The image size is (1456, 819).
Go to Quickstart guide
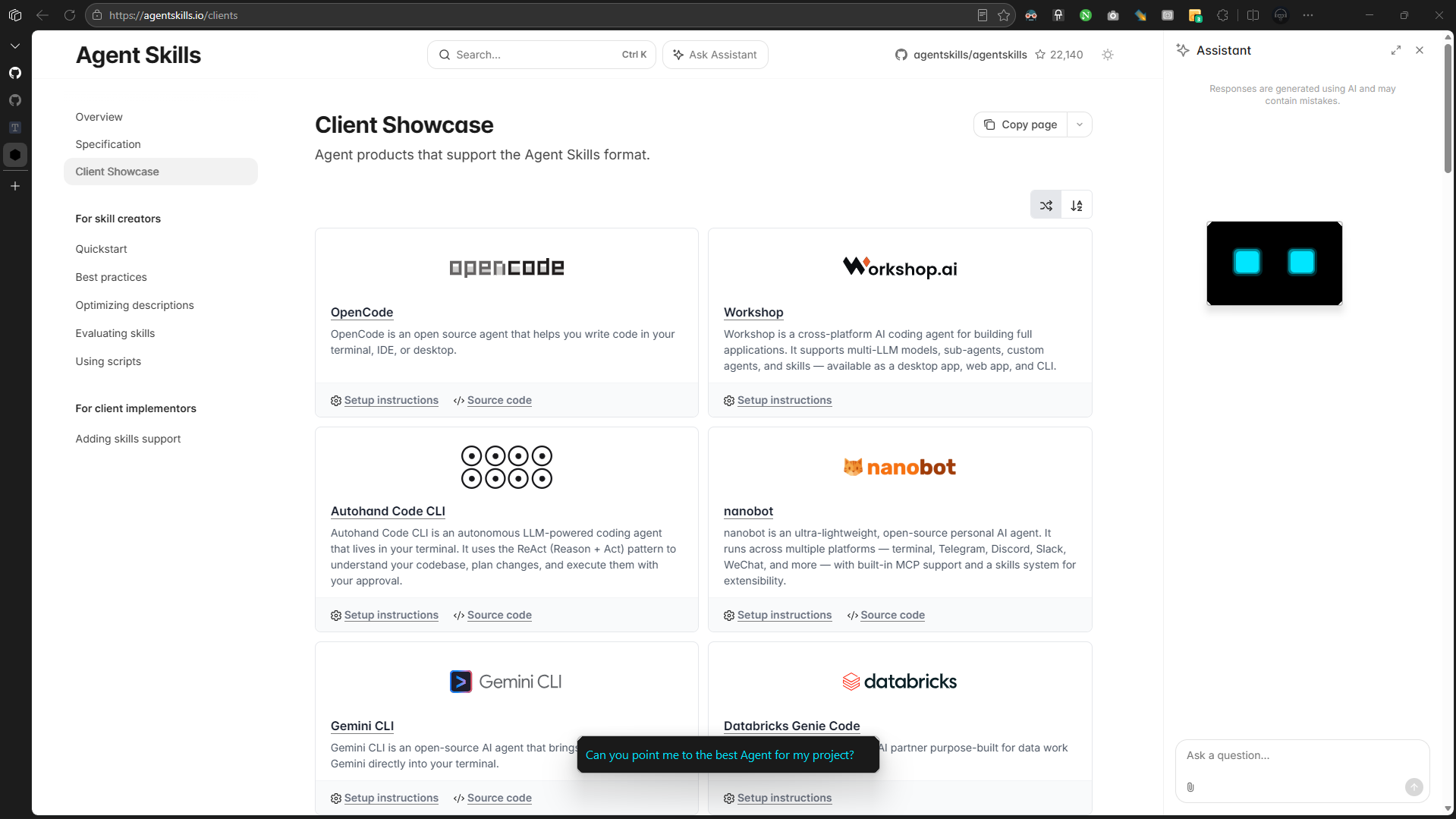[101, 249]
